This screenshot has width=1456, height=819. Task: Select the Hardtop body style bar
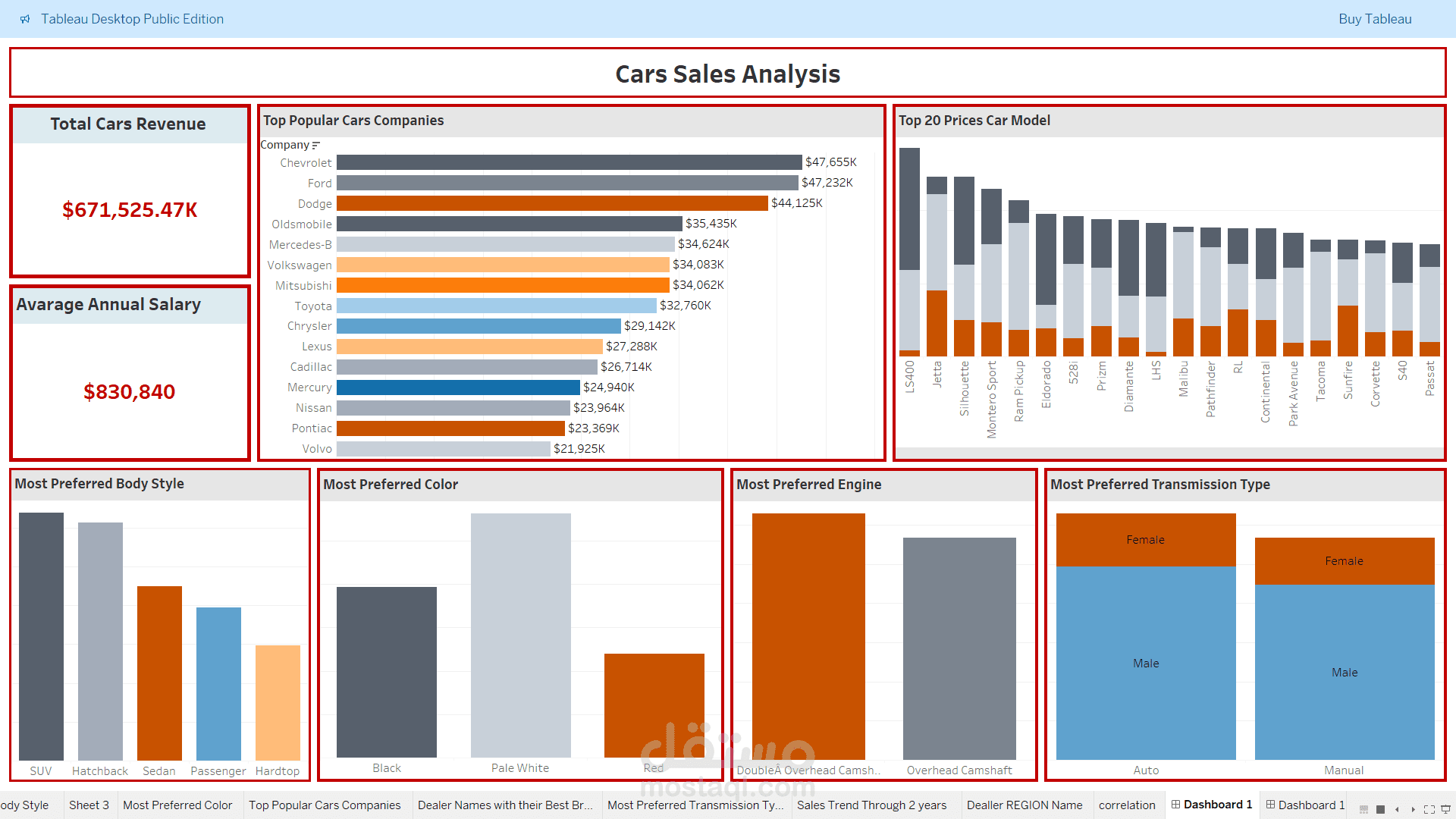278,702
